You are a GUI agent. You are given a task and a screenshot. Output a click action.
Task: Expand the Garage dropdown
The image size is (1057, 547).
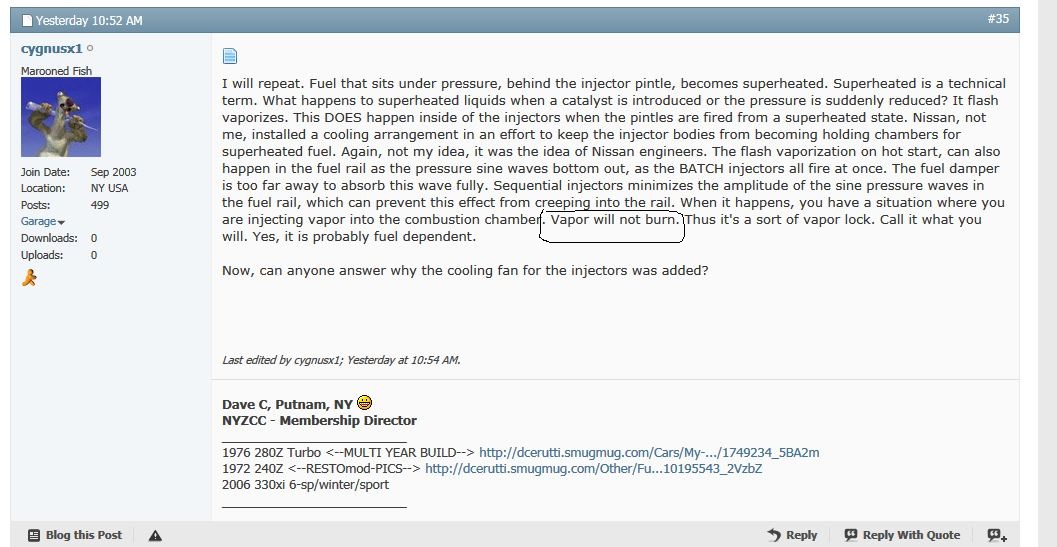coord(42,221)
